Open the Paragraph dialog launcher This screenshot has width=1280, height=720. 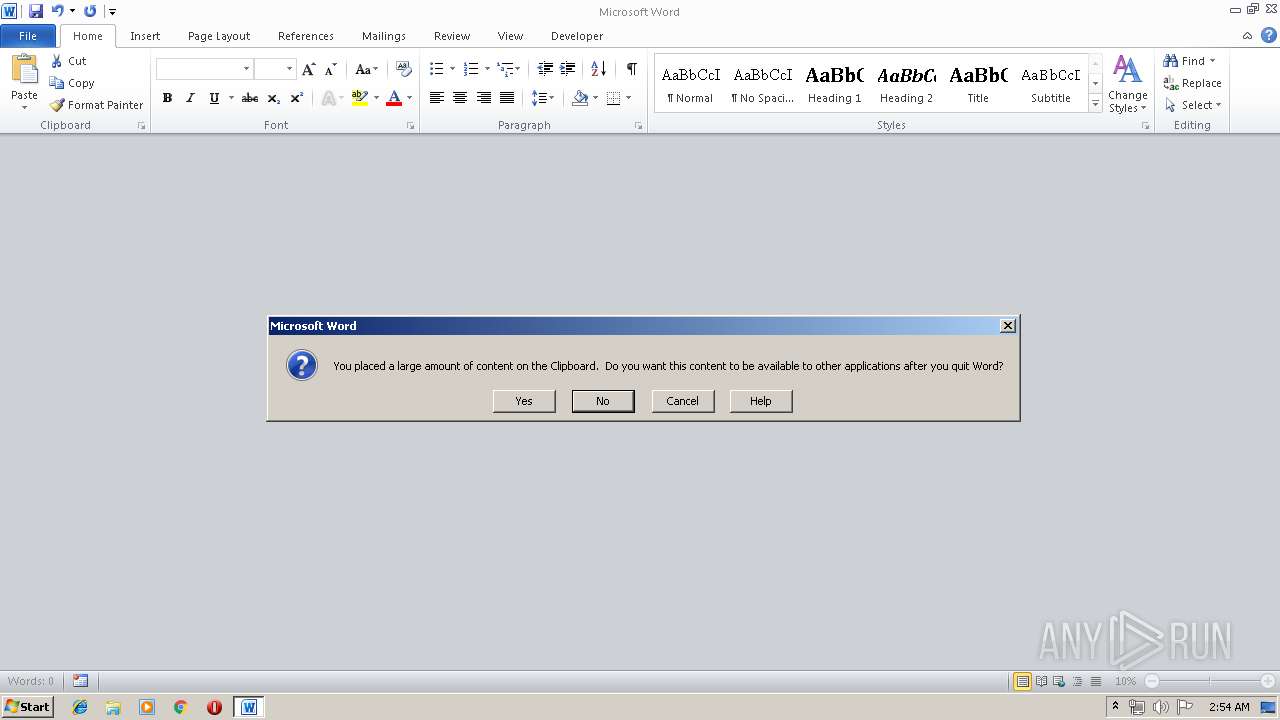638,126
